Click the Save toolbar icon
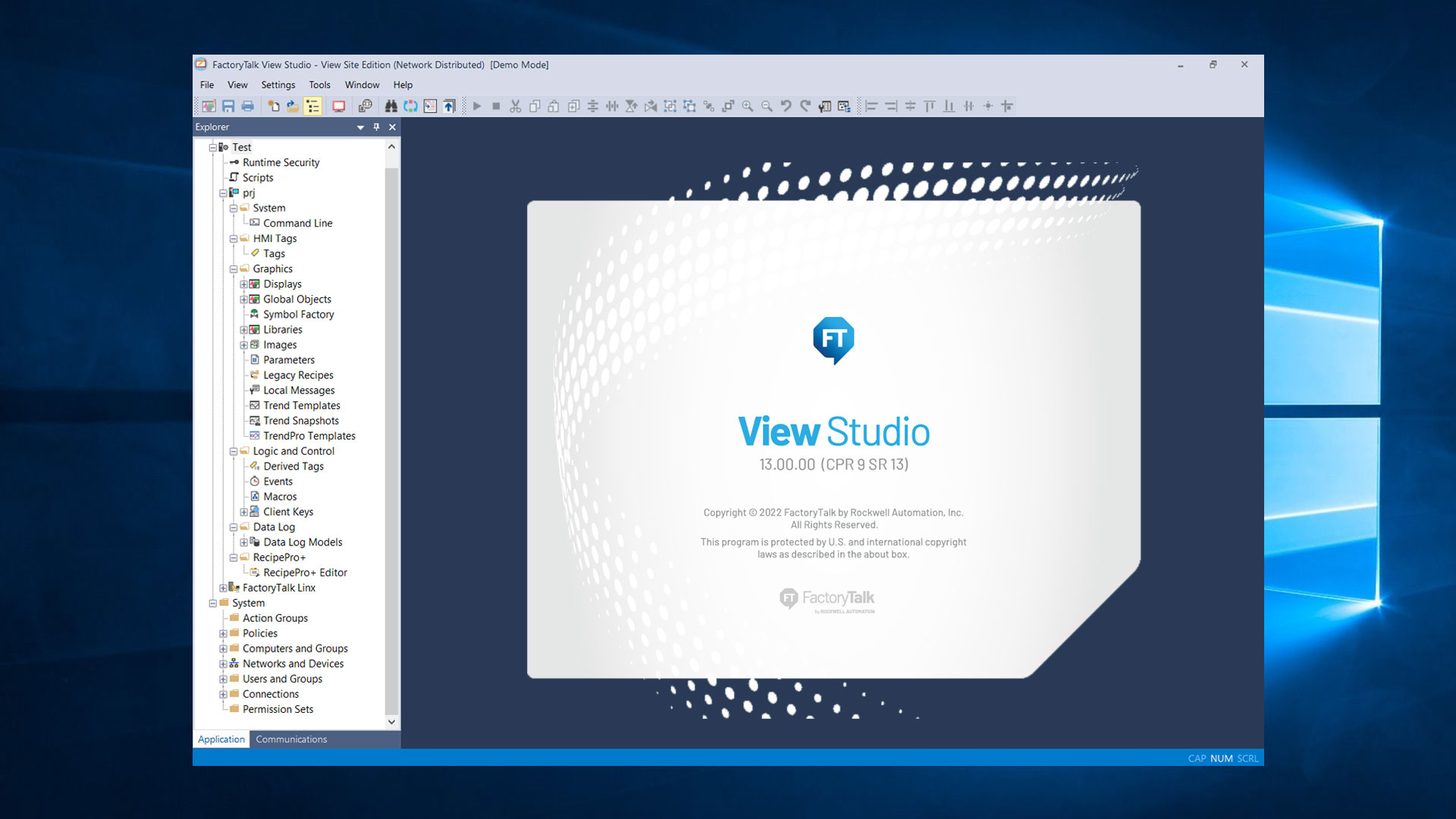The image size is (1456, 819). click(x=229, y=106)
